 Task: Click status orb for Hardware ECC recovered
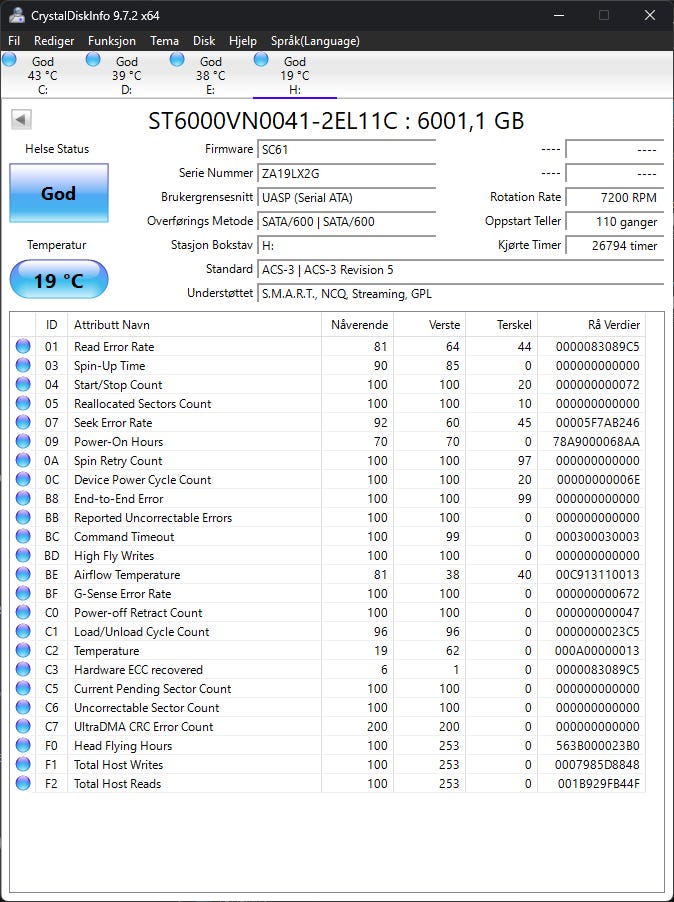(x=23, y=669)
